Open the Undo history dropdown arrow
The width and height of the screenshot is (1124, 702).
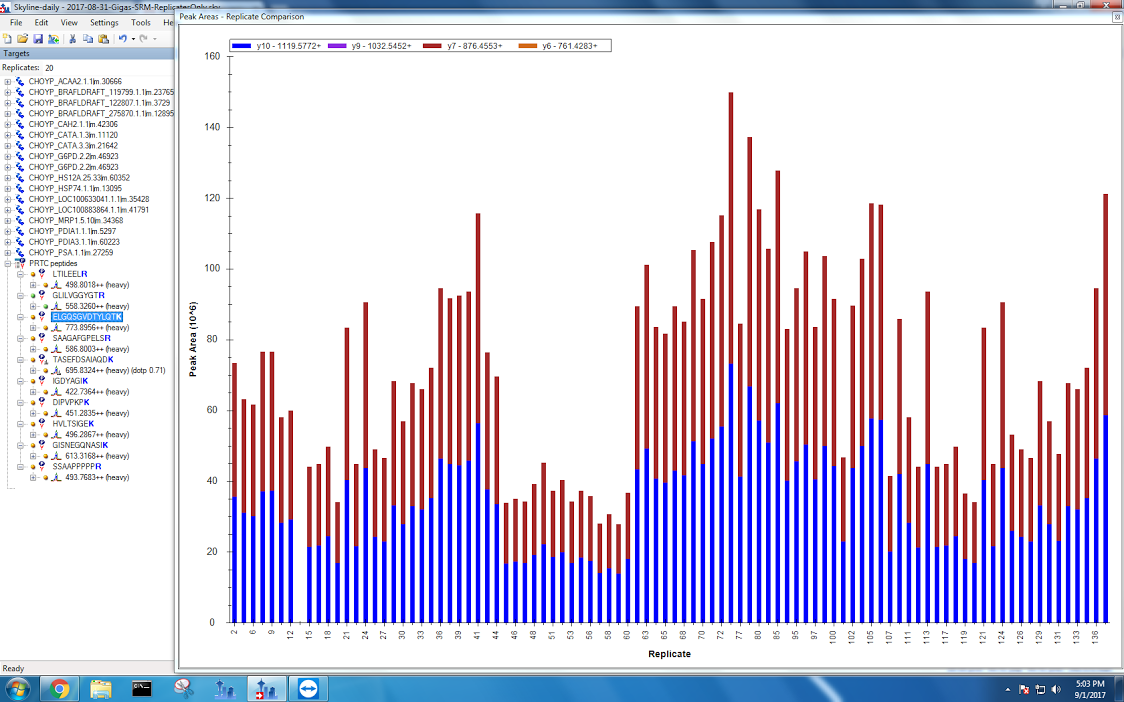pos(132,38)
